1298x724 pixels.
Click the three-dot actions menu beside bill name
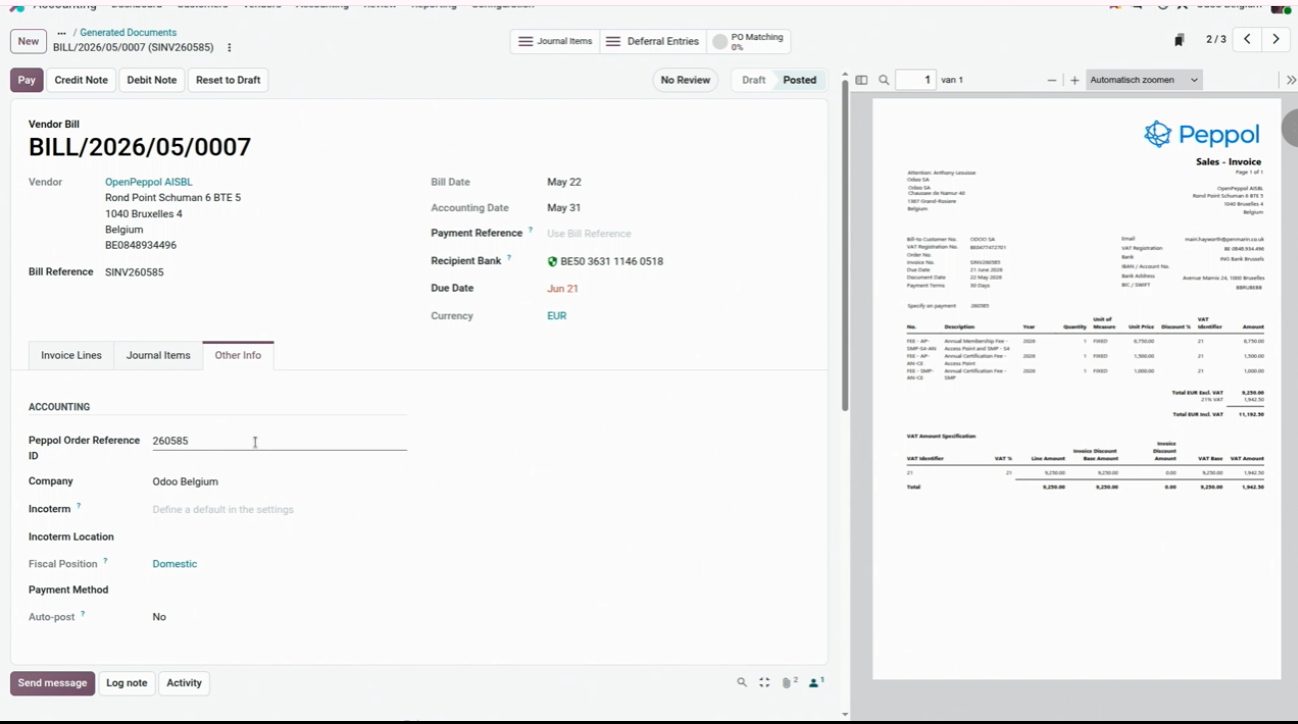[229, 48]
